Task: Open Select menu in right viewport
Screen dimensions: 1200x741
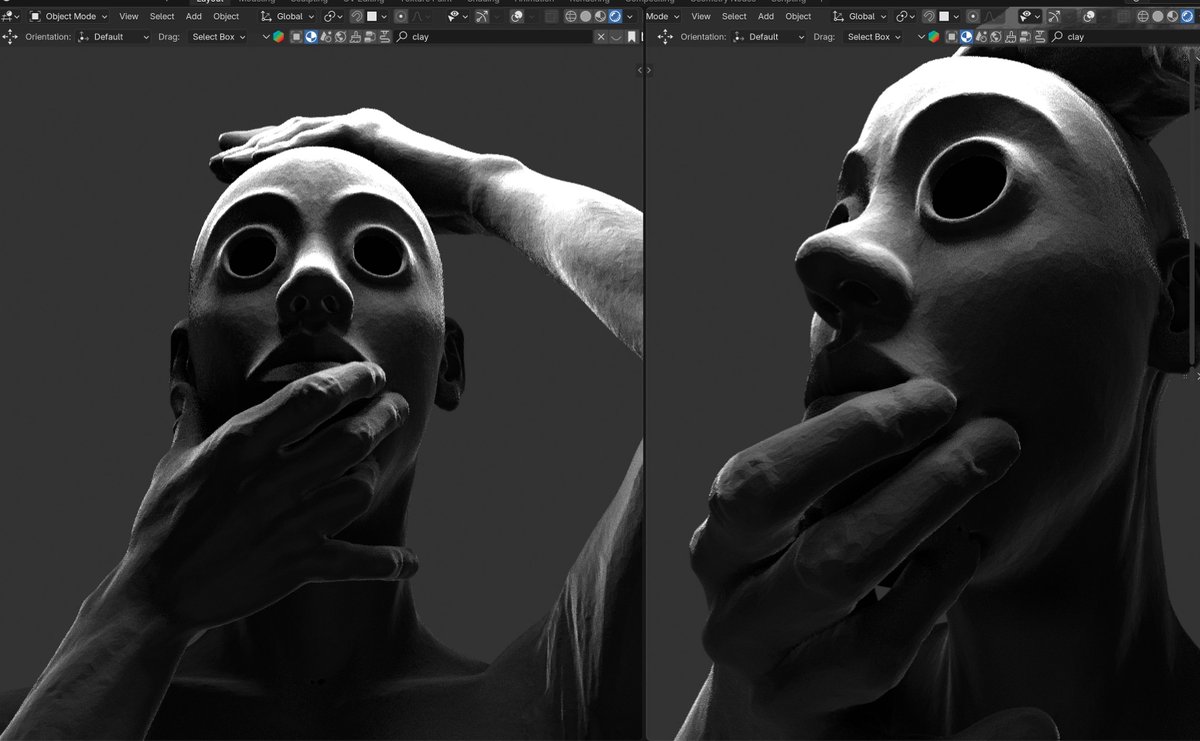Action: [x=734, y=16]
